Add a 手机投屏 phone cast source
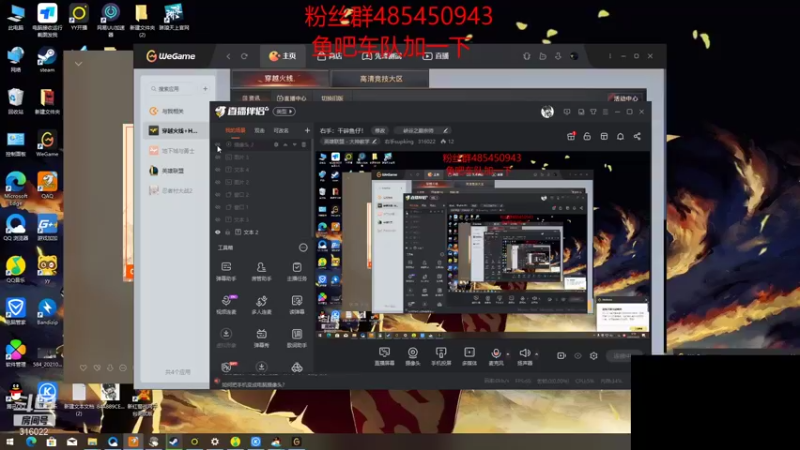Image resolution: width=800 pixels, height=450 pixels. [x=441, y=356]
